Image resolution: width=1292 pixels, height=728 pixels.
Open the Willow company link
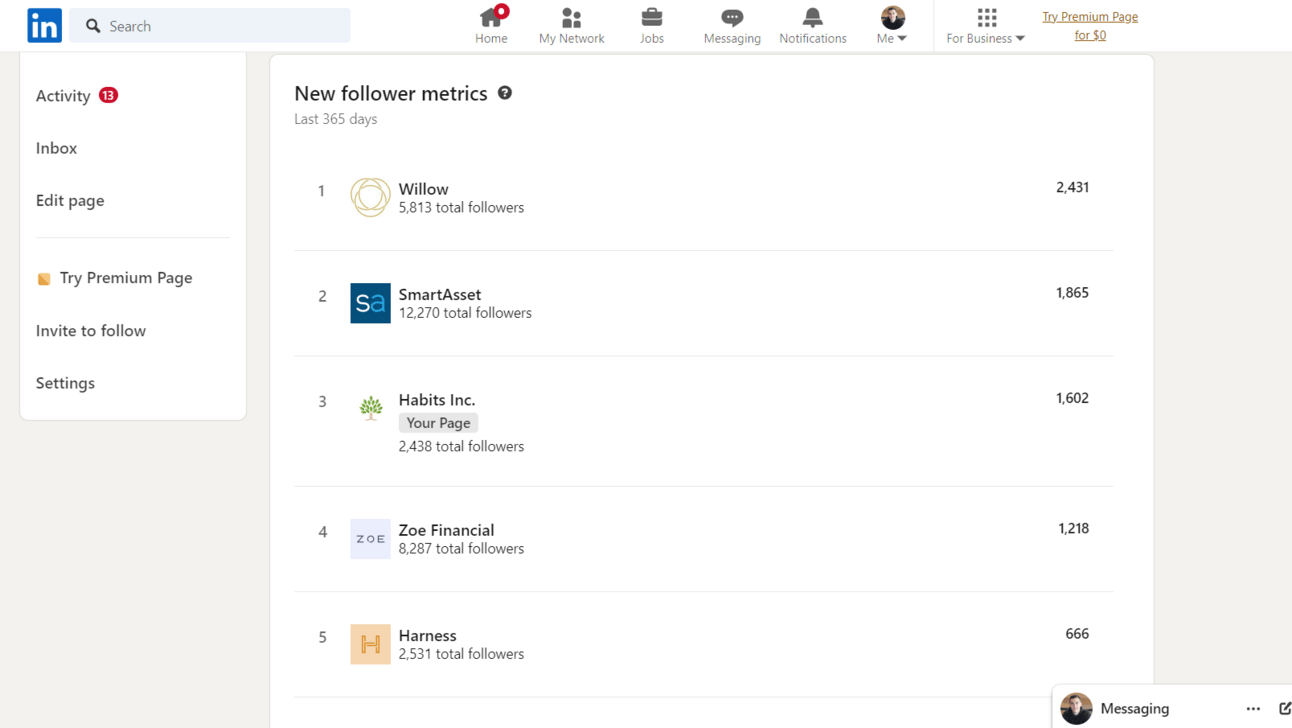[423, 189]
